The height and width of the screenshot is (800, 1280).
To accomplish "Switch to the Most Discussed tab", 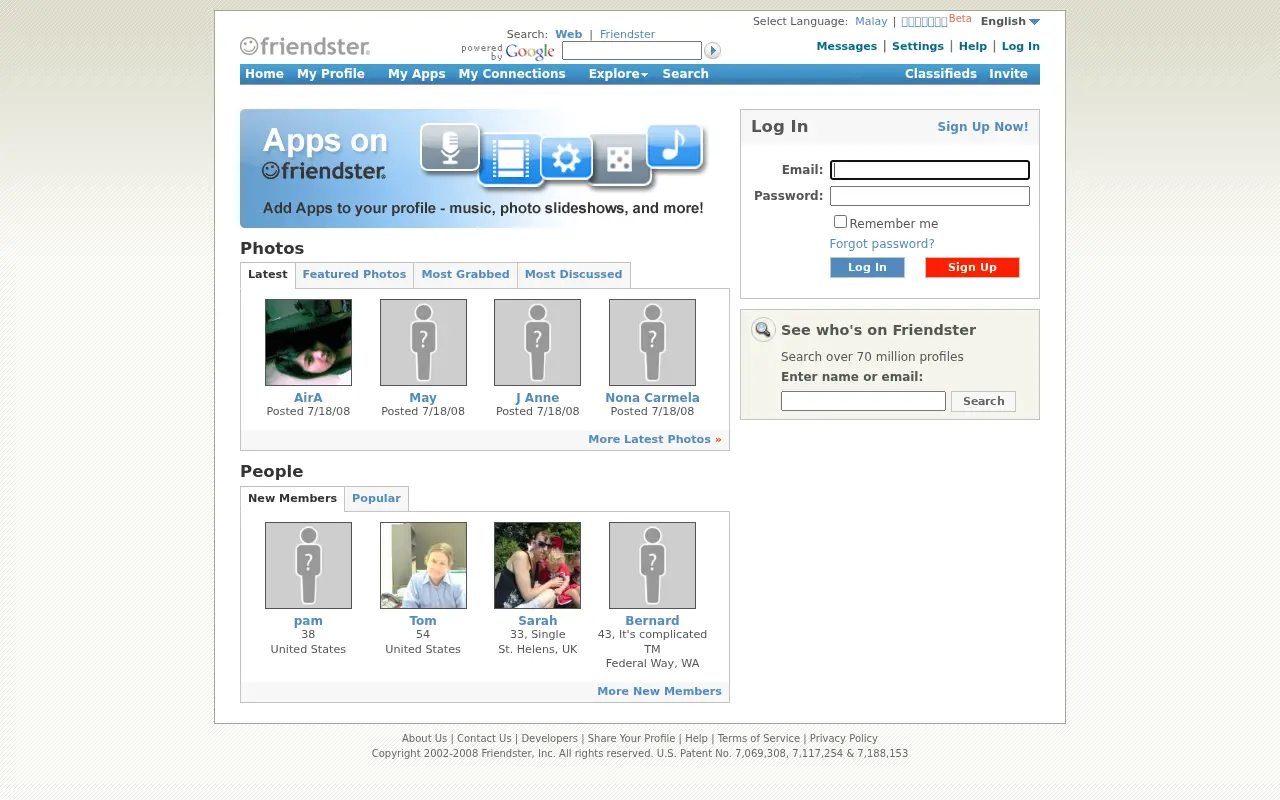I will (x=573, y=275).
